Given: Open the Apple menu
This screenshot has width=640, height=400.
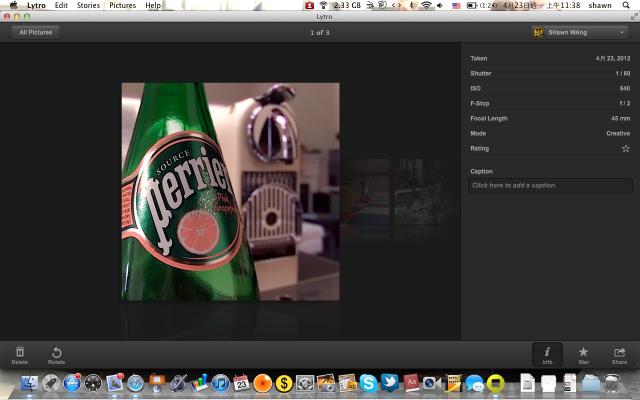Looking at the screenshot, I should pos(14,5).
